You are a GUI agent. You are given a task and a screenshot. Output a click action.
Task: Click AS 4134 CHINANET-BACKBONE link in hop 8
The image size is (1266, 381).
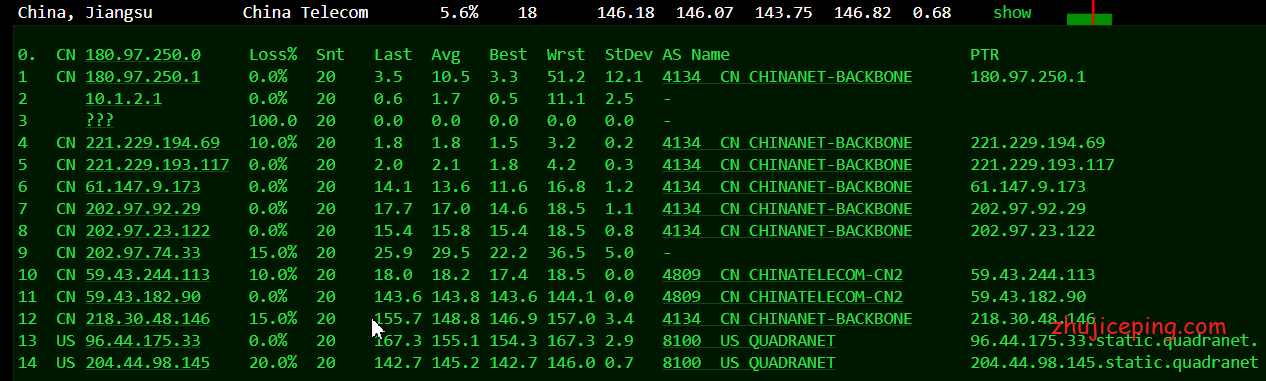pos(787,231)
